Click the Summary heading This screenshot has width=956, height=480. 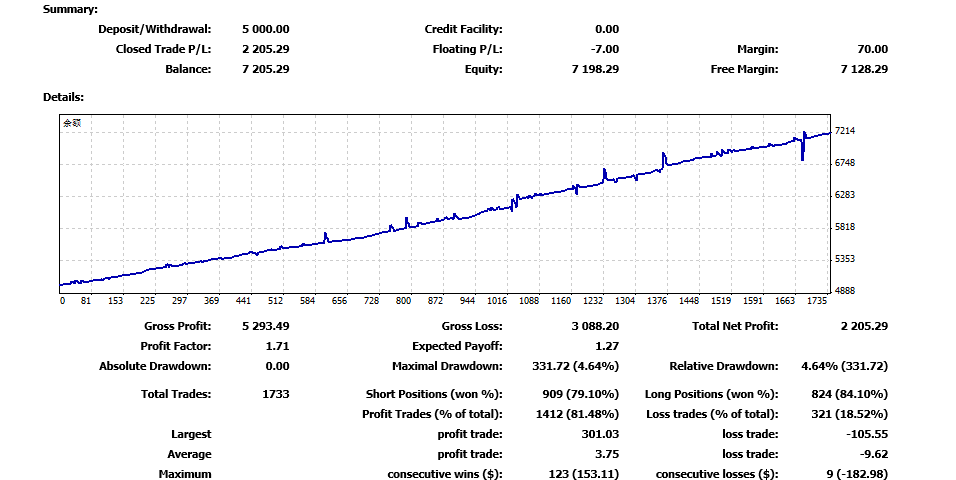(70, 10)
